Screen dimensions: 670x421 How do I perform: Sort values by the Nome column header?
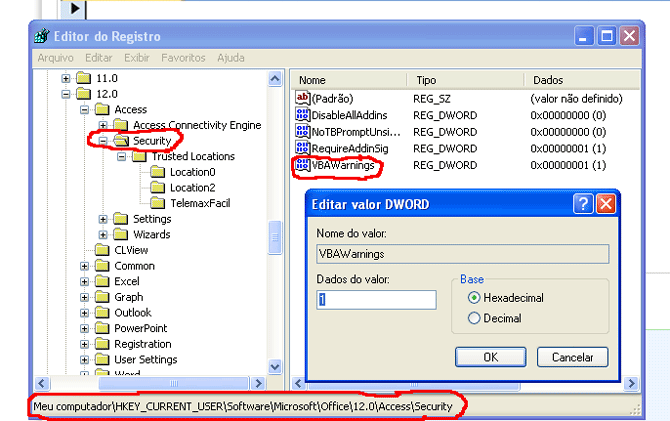349,80
